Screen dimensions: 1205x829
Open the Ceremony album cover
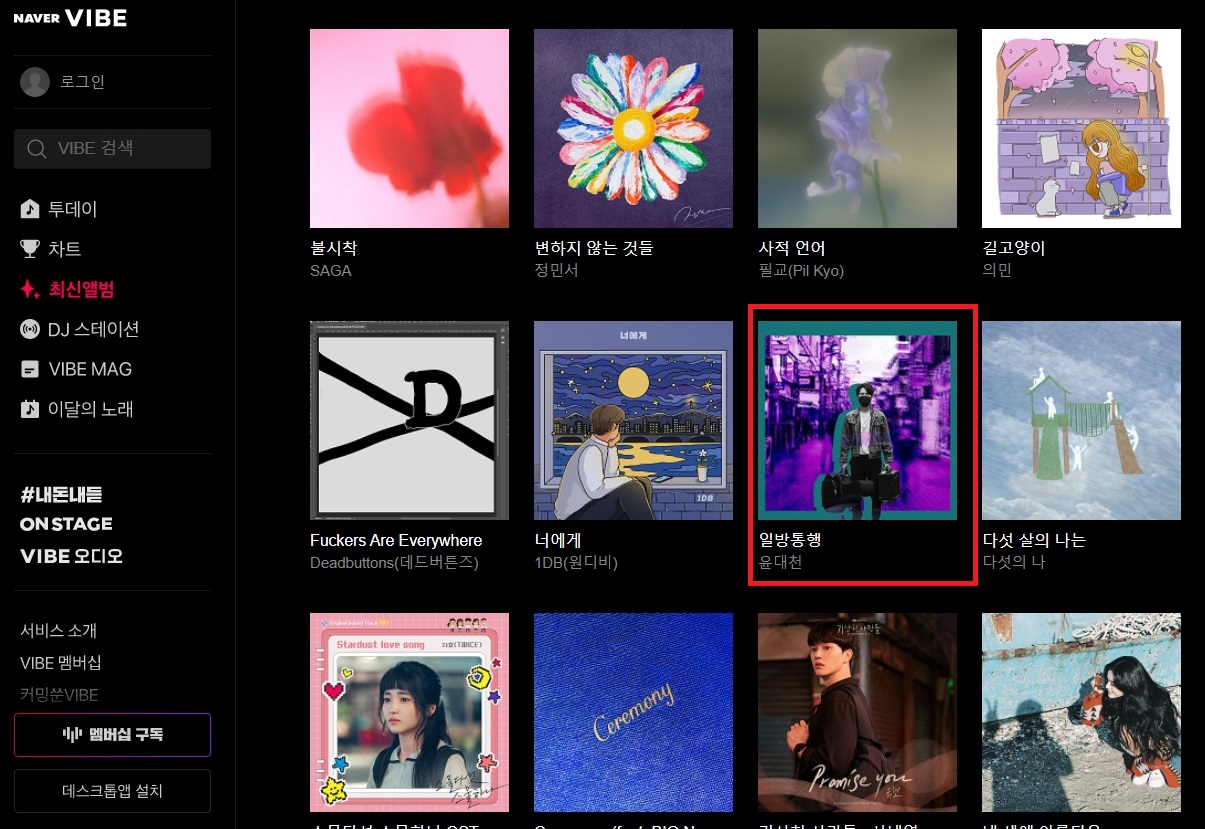tap(633, 712)
